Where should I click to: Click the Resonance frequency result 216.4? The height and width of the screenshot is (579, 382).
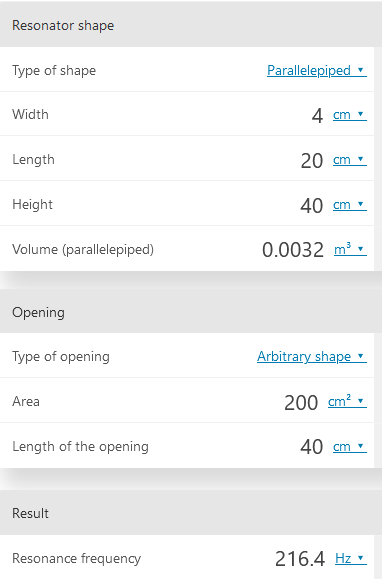[300, 559]
